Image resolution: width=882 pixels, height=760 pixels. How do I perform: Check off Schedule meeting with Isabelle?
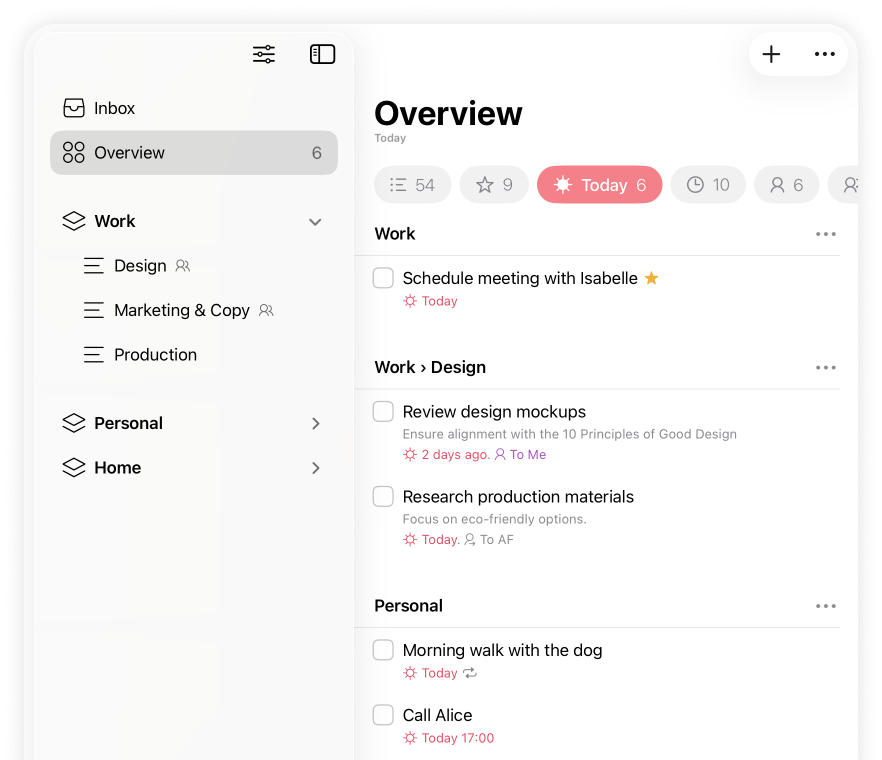383,277
